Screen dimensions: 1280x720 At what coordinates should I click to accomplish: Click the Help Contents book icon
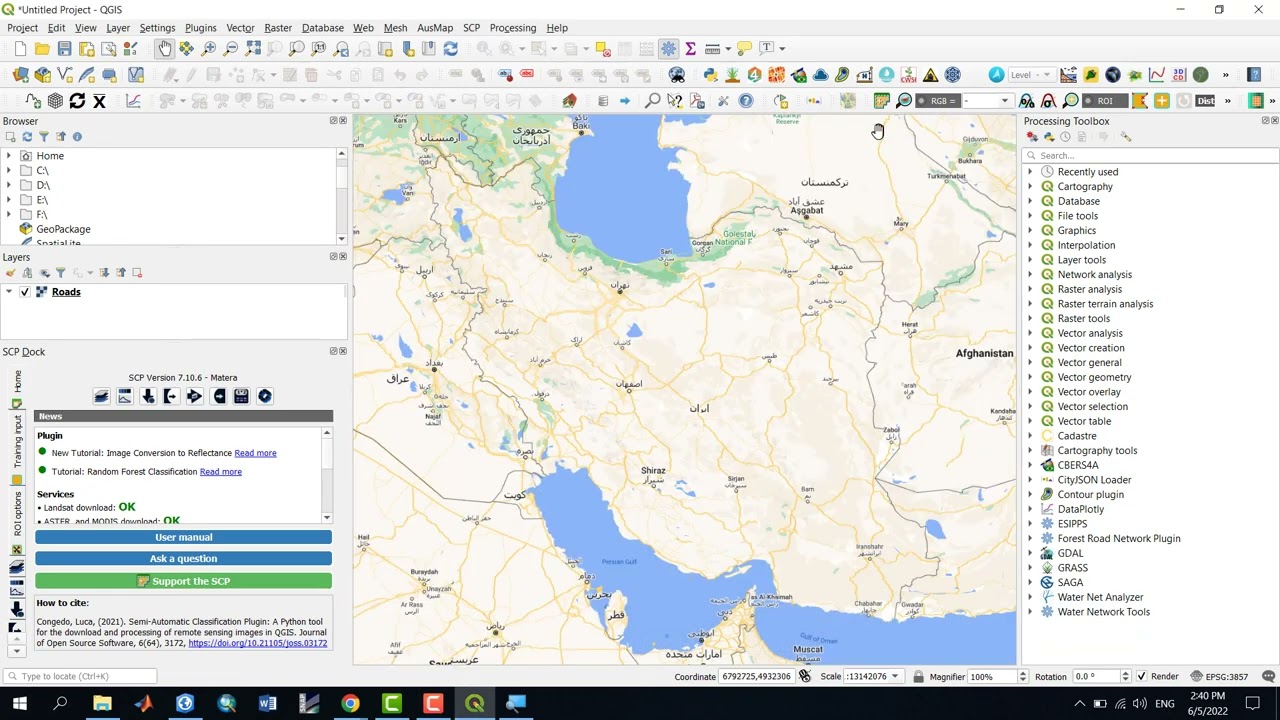1254,75
